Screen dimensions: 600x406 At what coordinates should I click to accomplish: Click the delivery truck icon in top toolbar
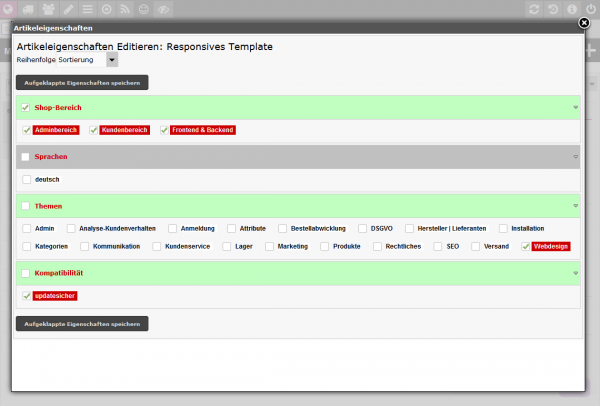point(28,9)
